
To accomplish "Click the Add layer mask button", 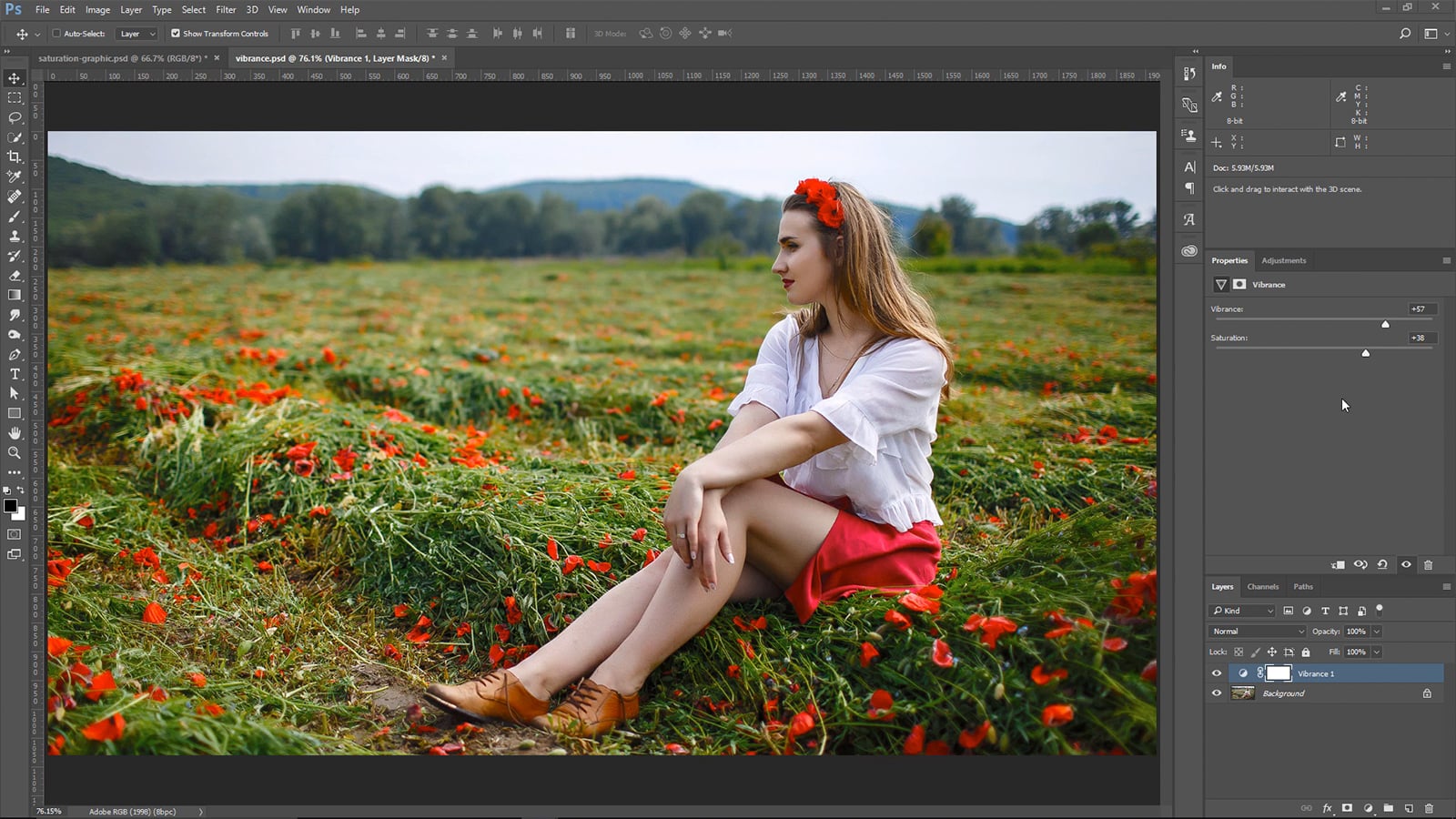I will (x=1346, y=807).
